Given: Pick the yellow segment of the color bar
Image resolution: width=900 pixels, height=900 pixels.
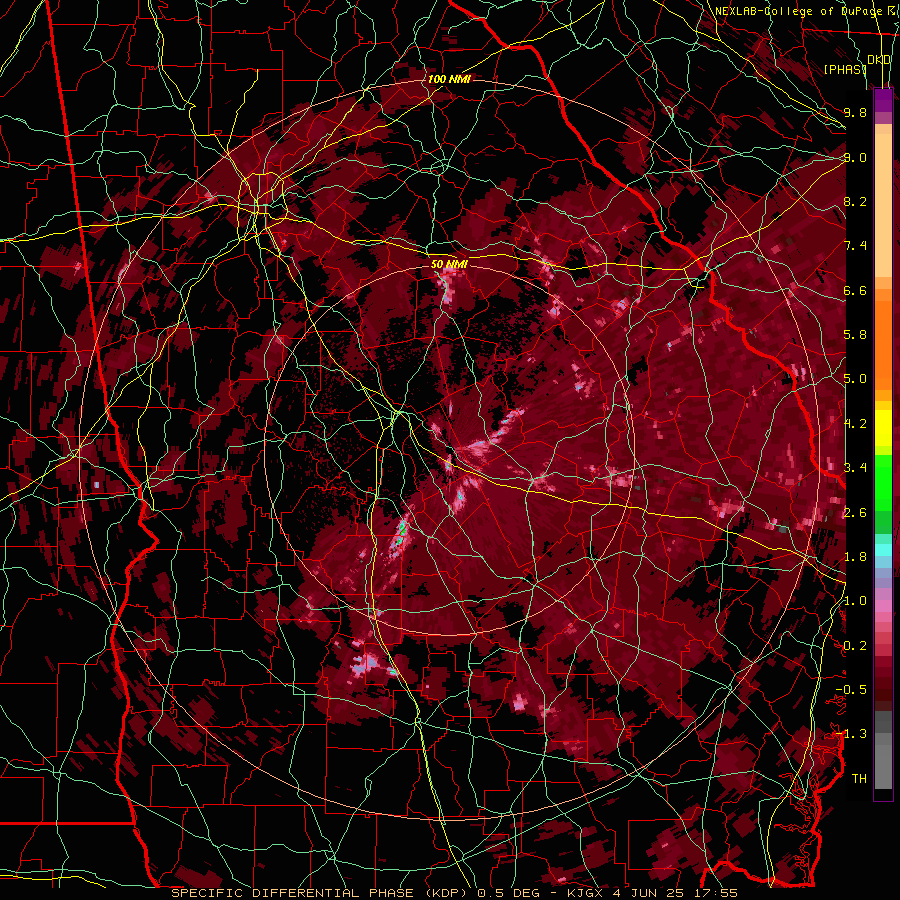Looking at the screenshot, I should [x=883, y=427].
